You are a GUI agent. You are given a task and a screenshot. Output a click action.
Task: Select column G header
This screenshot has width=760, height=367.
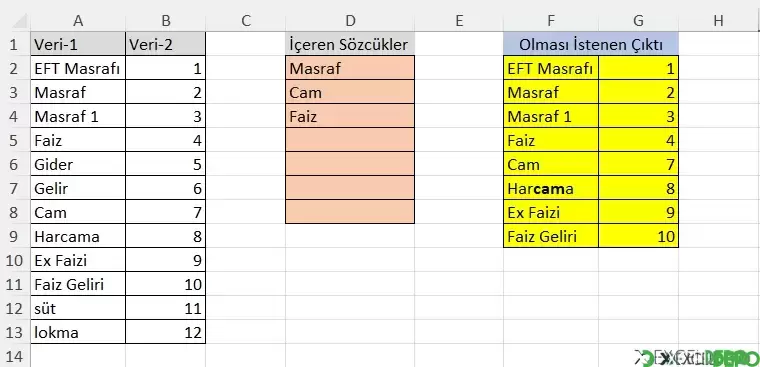[x=638, y=20]
